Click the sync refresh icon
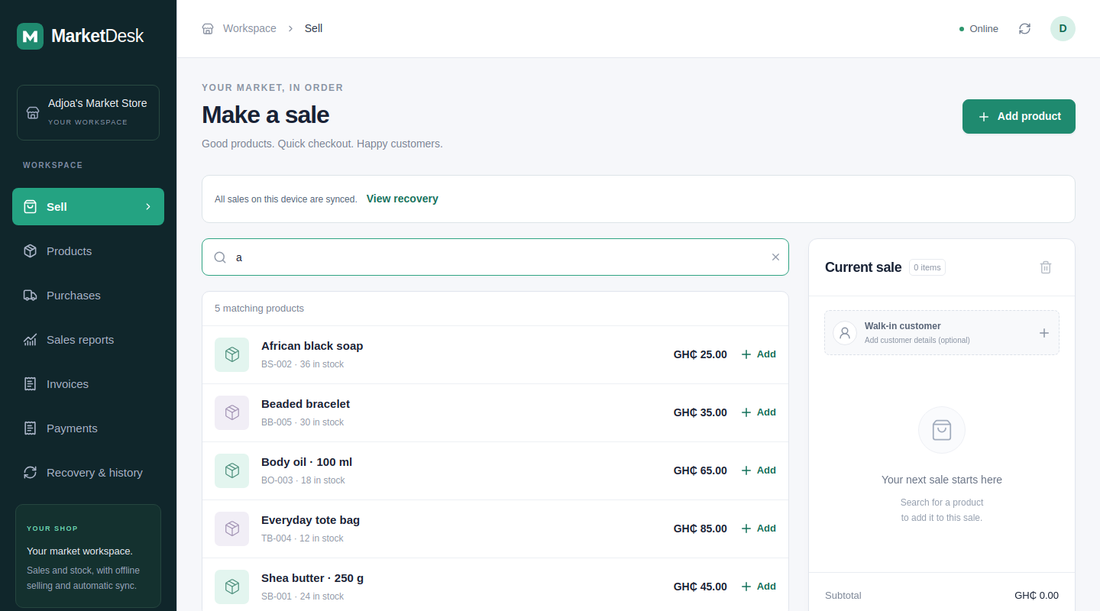 (1024, 29)
